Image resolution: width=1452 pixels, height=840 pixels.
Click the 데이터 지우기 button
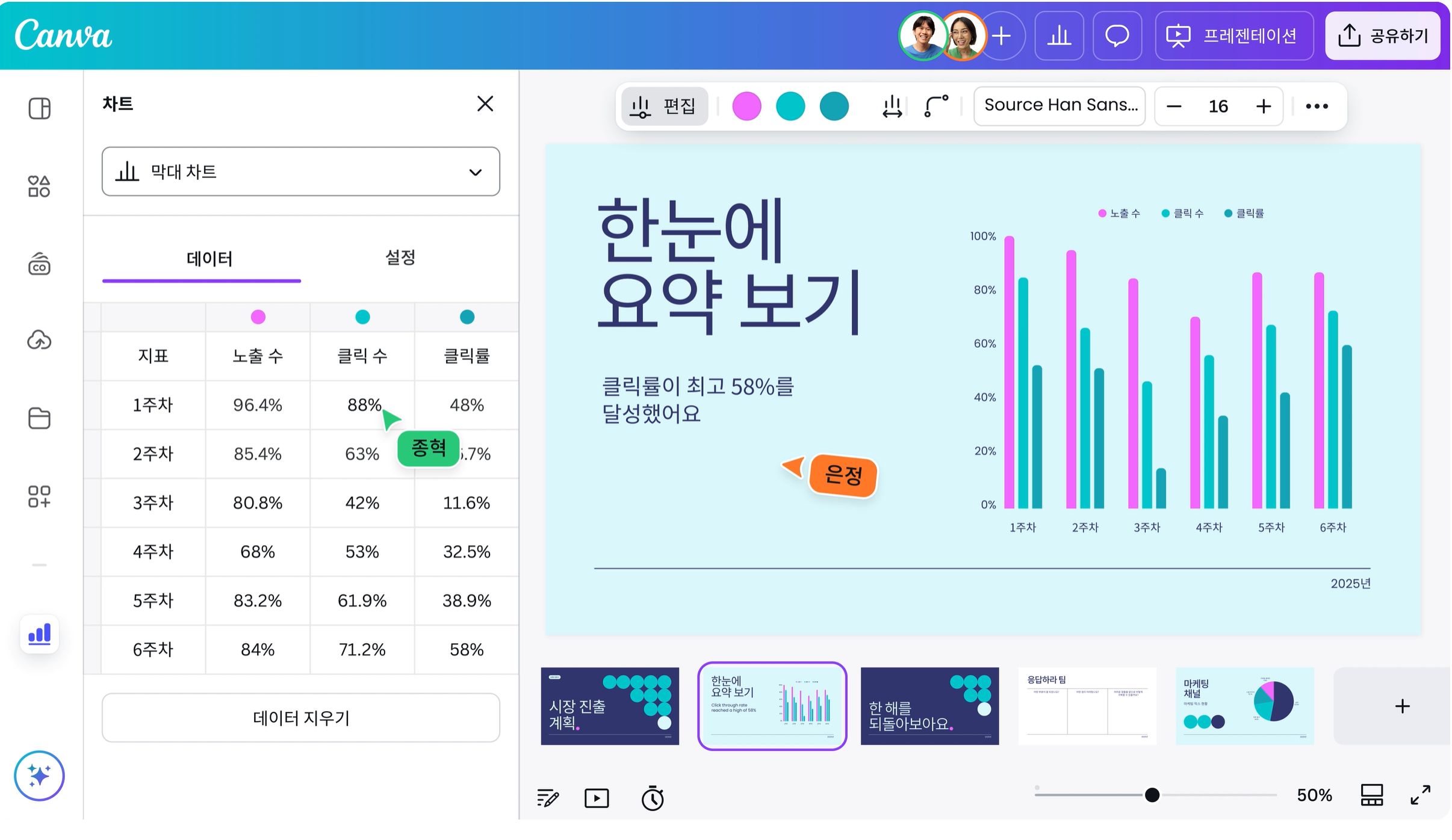coord(300,718)
